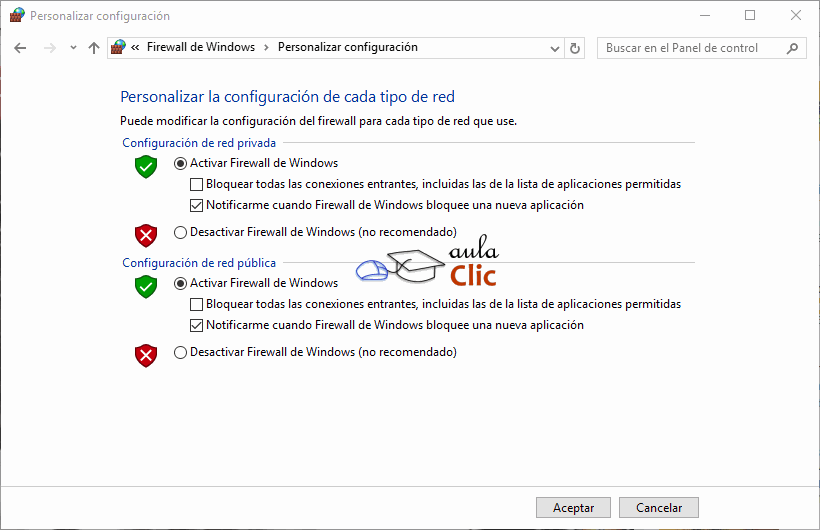This screenshot has width=820, height=530.
Task: Open the recent locations dropdown arrow
Action: (73, 48)
